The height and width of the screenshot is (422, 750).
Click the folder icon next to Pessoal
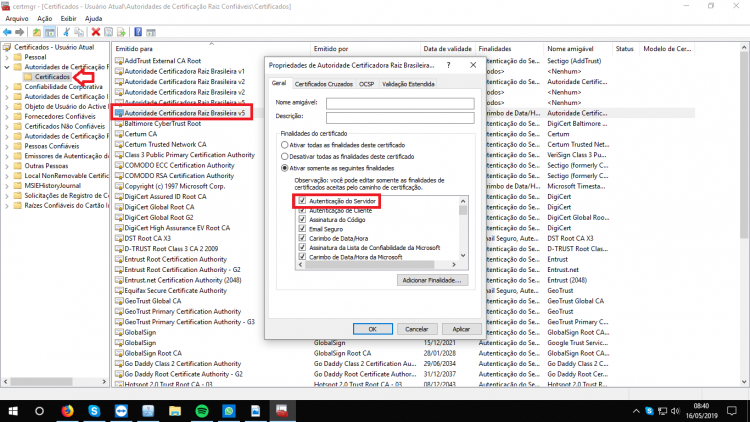tap(18, 57)
